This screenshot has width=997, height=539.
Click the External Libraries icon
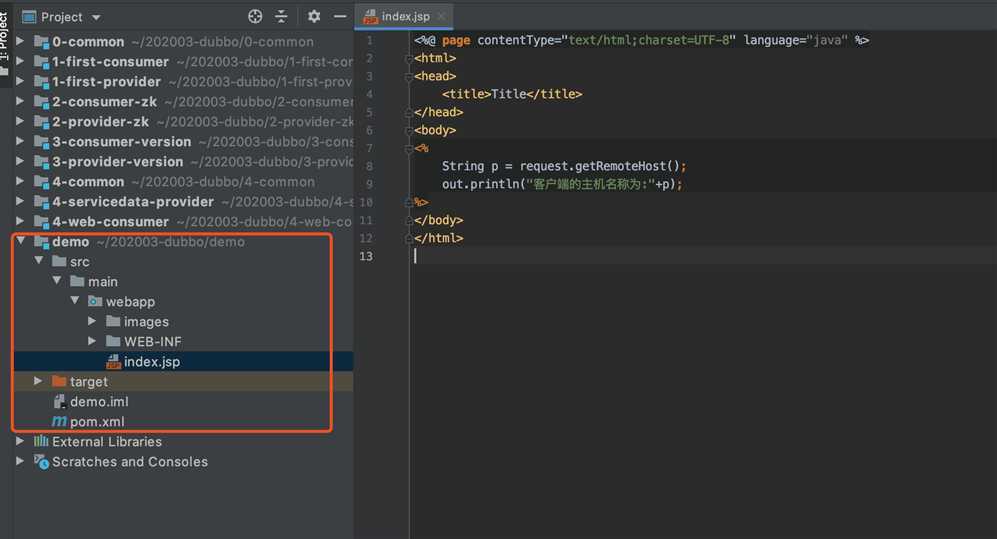[x=41, y=442]
